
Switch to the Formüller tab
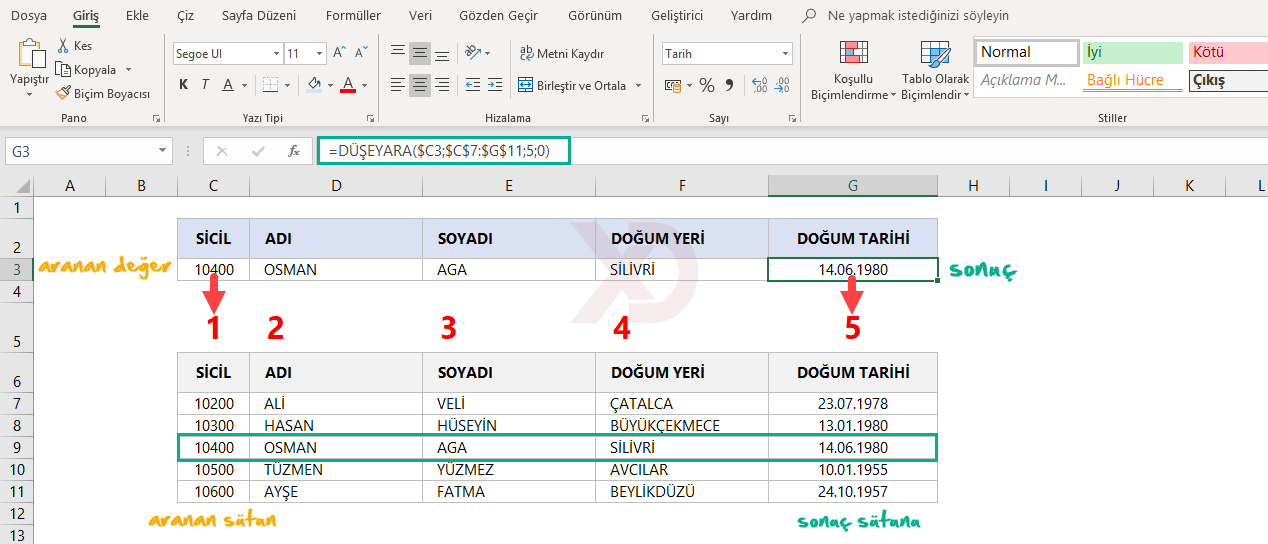(353, 16)
